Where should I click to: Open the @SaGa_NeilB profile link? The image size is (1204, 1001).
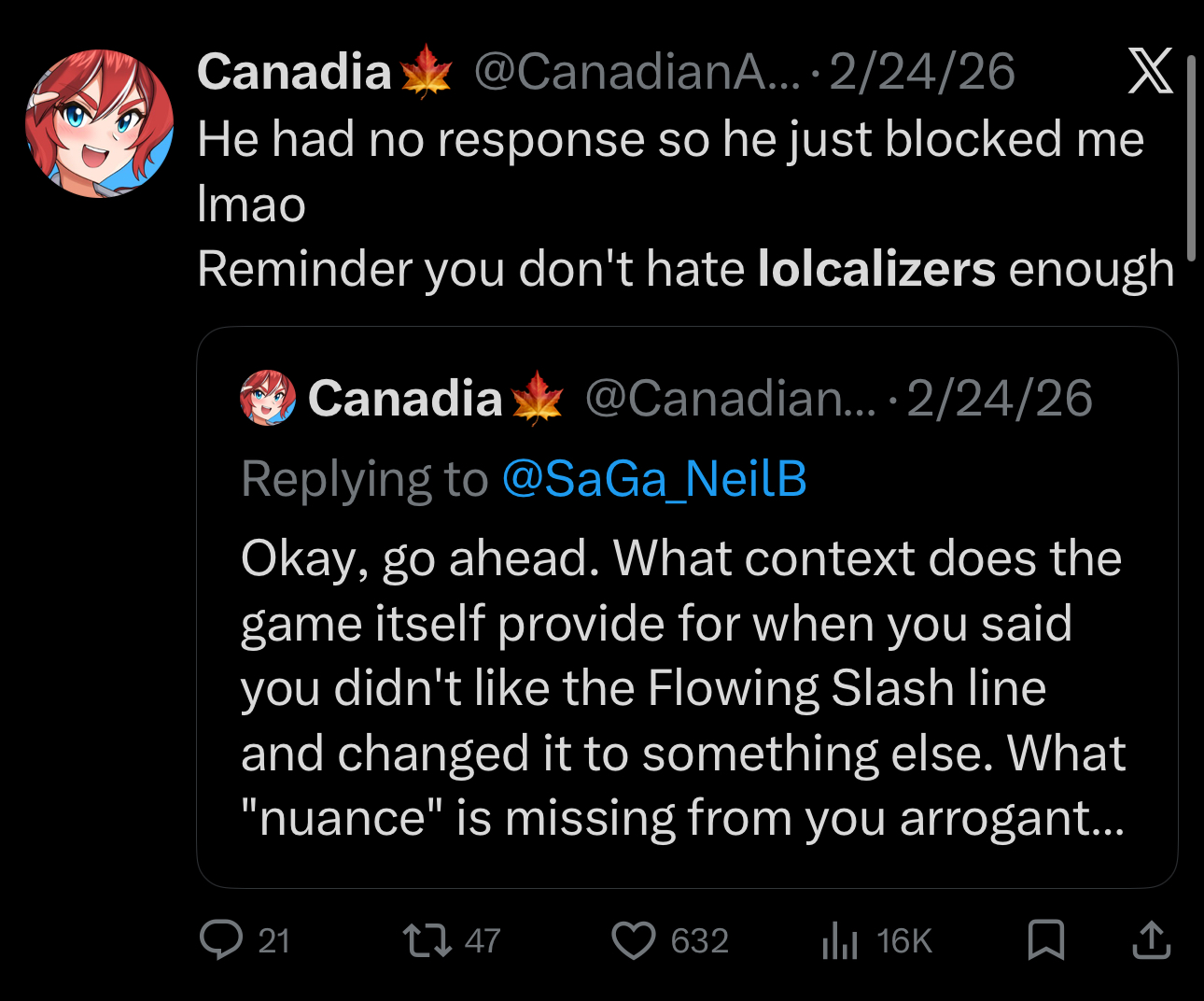[x=653, y=479]
